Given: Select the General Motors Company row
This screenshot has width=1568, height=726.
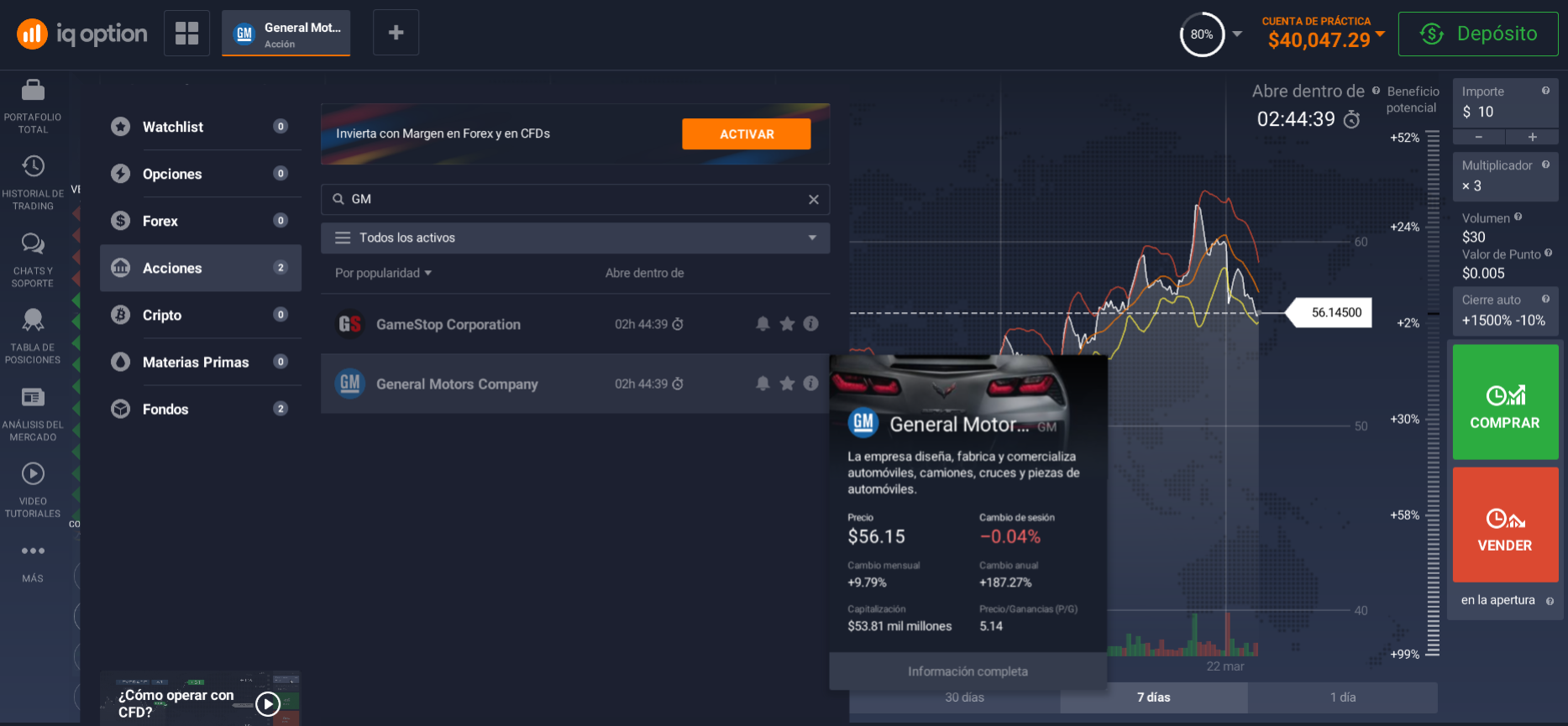Looking at the screenshot, I should (x=575, y=383).
